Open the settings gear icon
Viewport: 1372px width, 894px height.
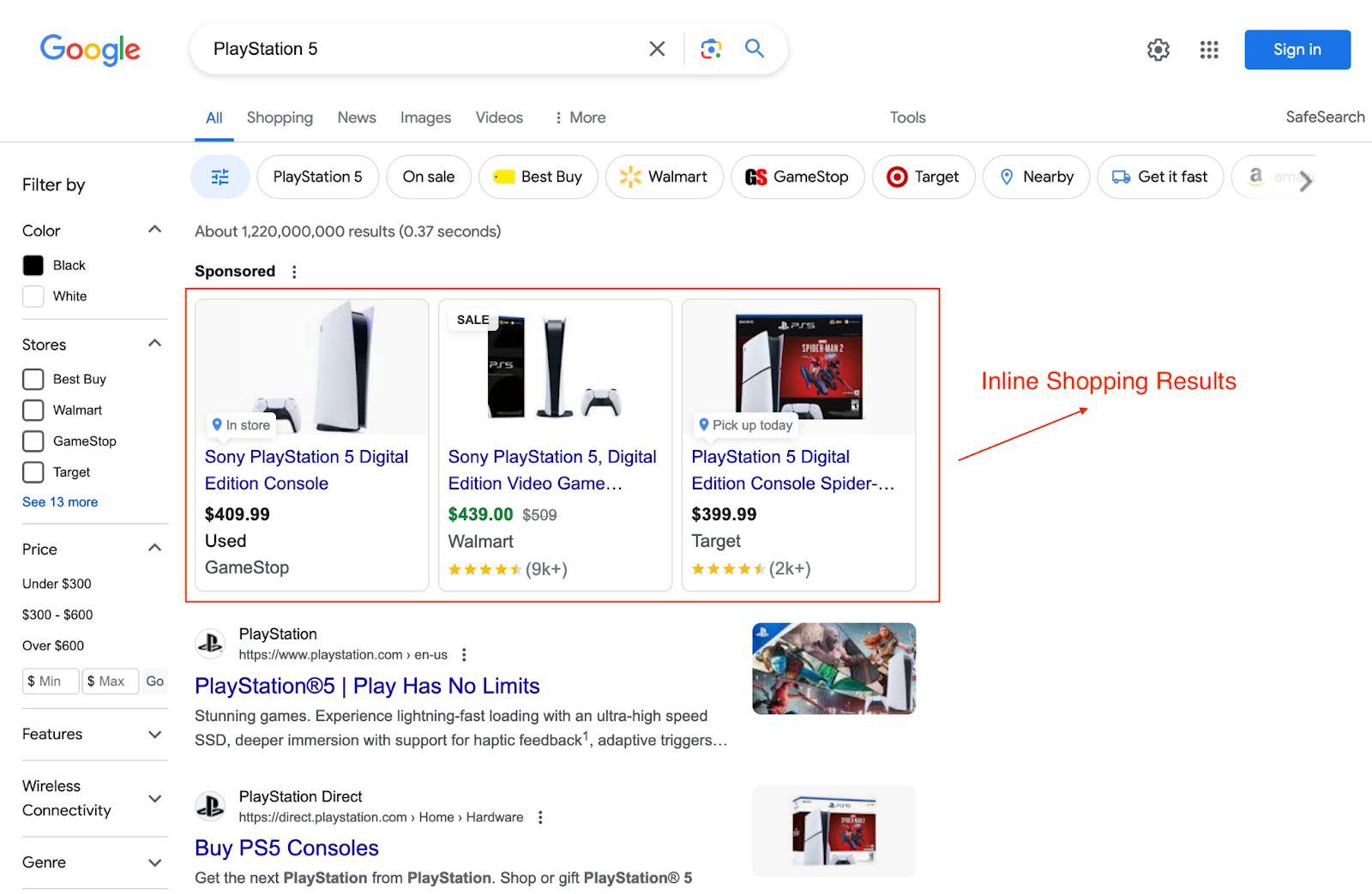click(x=1158, y=50)
